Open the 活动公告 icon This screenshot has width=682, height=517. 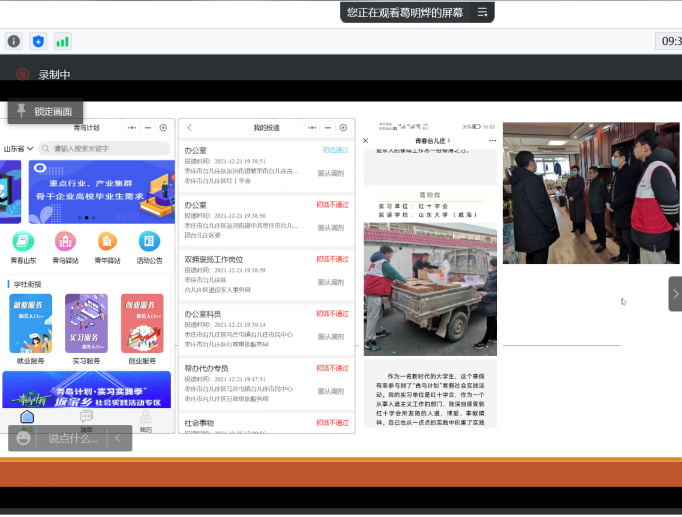pyautogui.click(x=149, y=242)
